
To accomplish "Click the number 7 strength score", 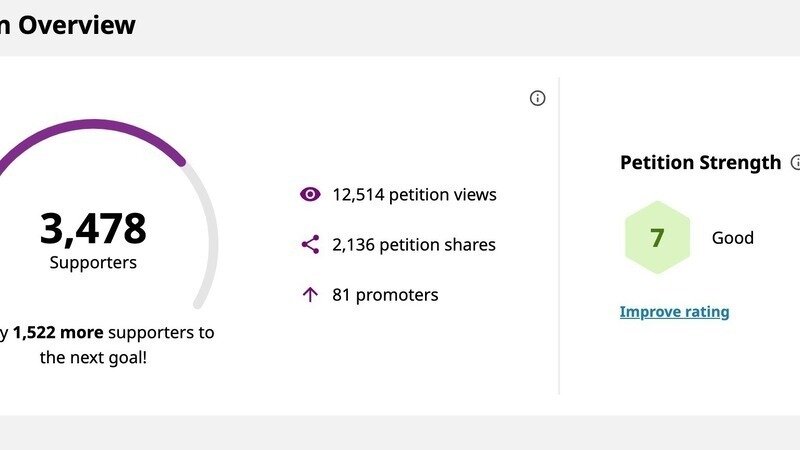I will (657, 238).
